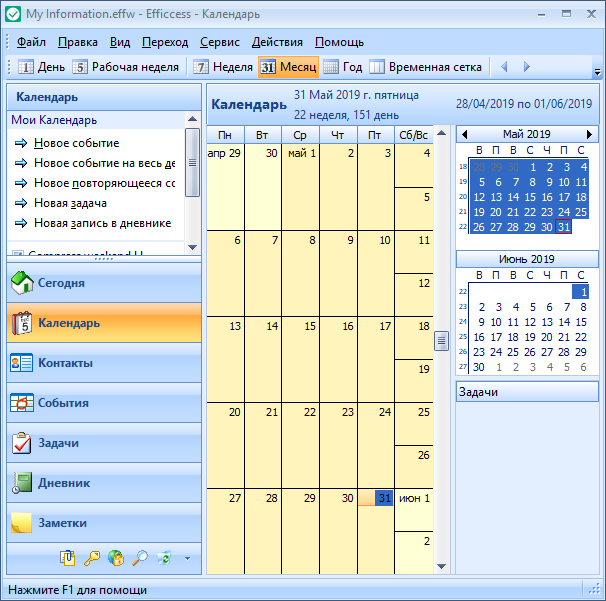Select the Work Week view icon
Viewport: 606px width, 601px height.
pos(80,67)
